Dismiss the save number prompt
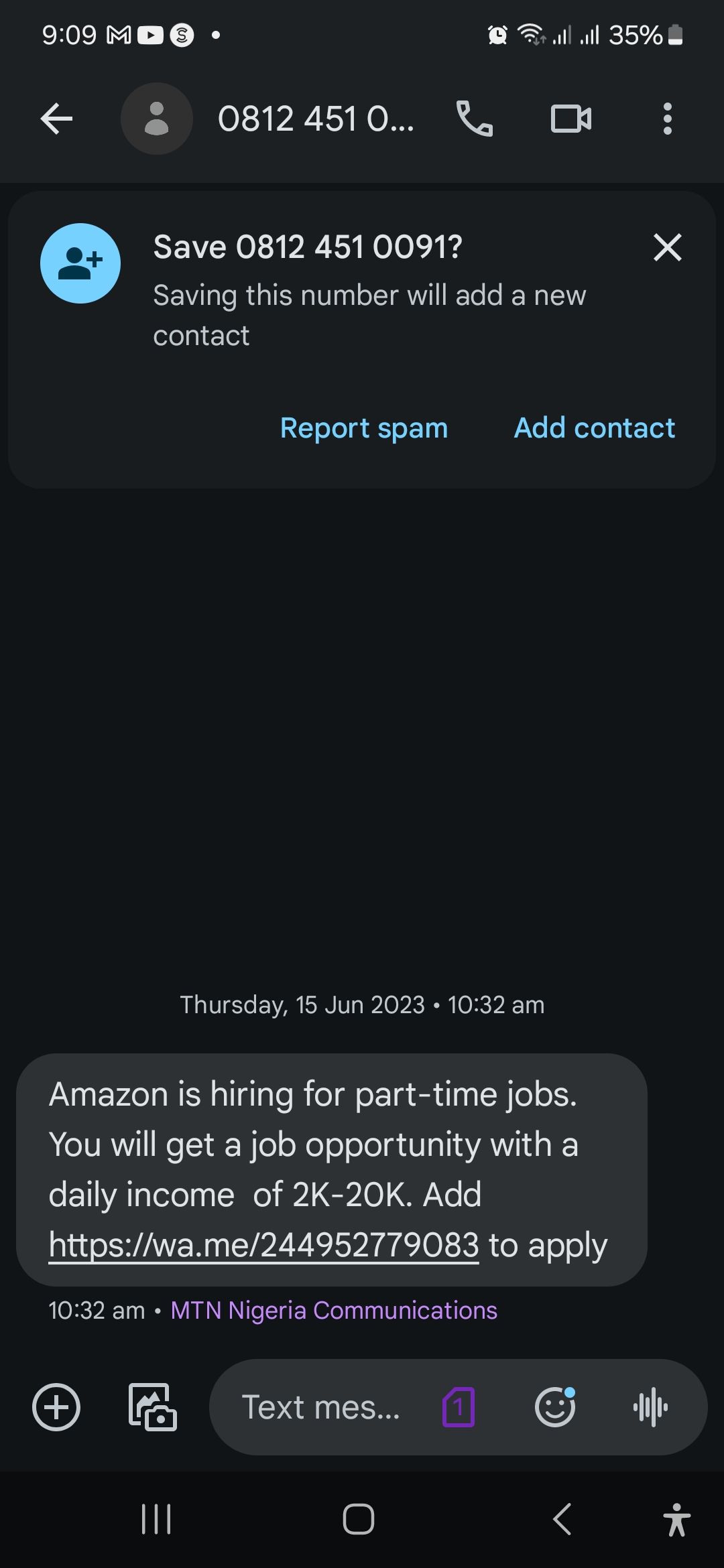 pyautogui.click(x=667, y=247)
